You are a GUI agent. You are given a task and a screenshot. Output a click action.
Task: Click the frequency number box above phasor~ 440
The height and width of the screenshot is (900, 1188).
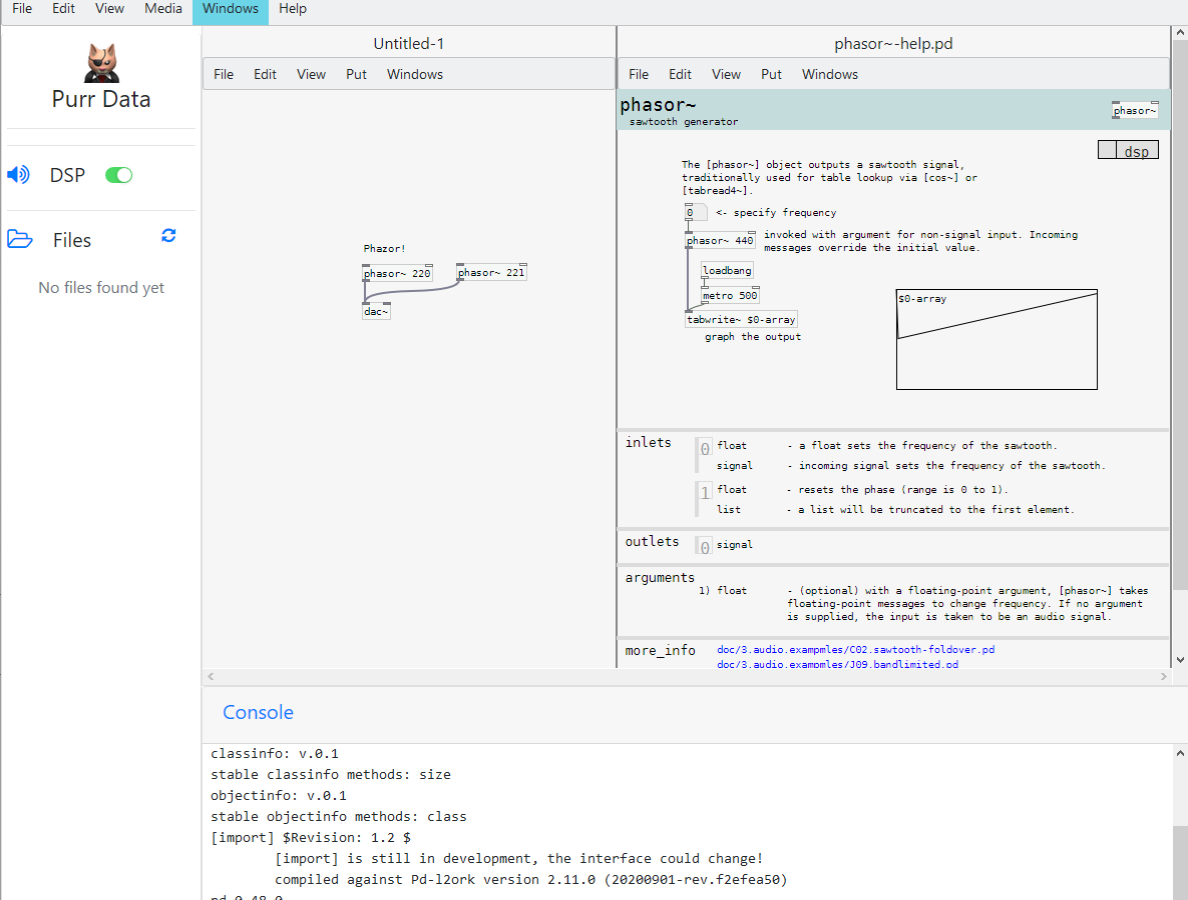pos(692,212)
